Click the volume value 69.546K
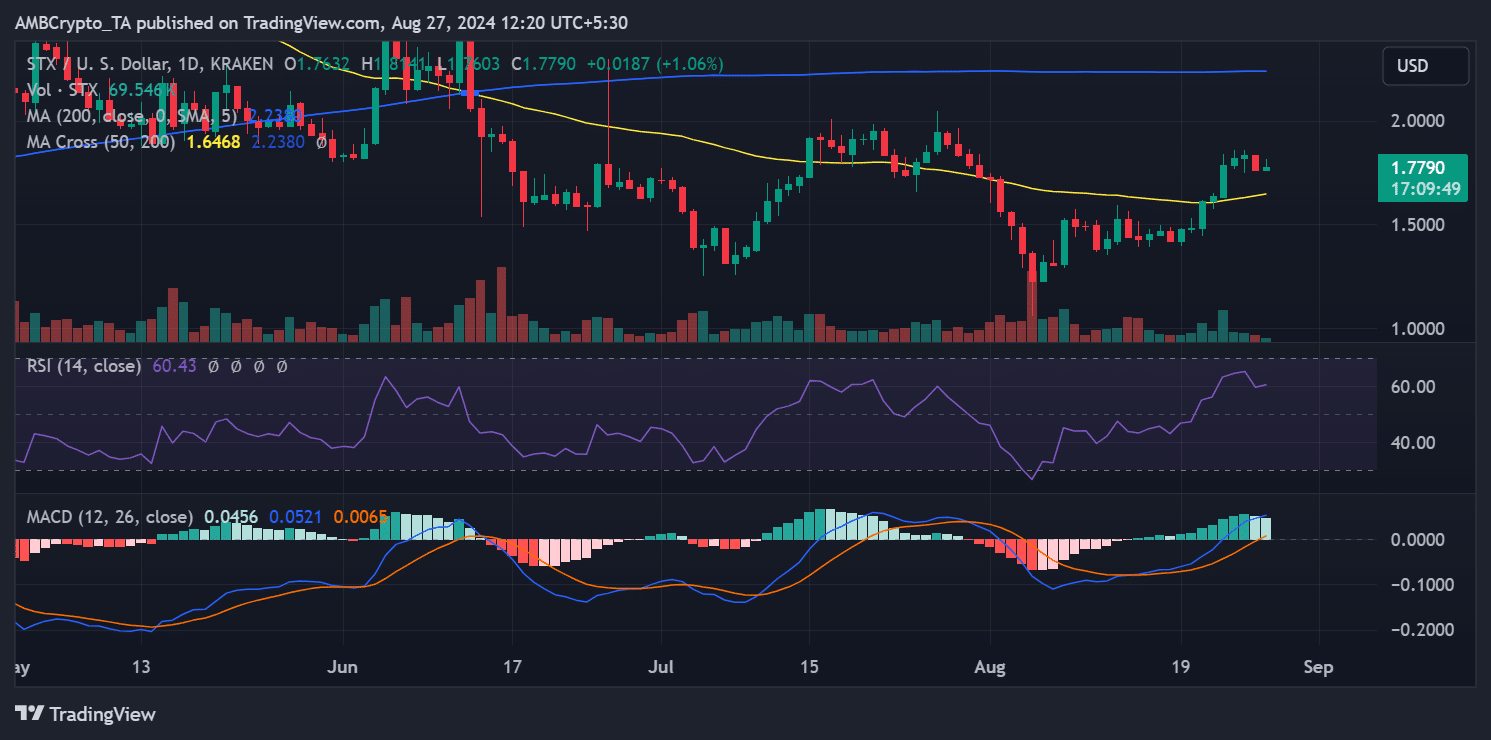 (141, 90)
